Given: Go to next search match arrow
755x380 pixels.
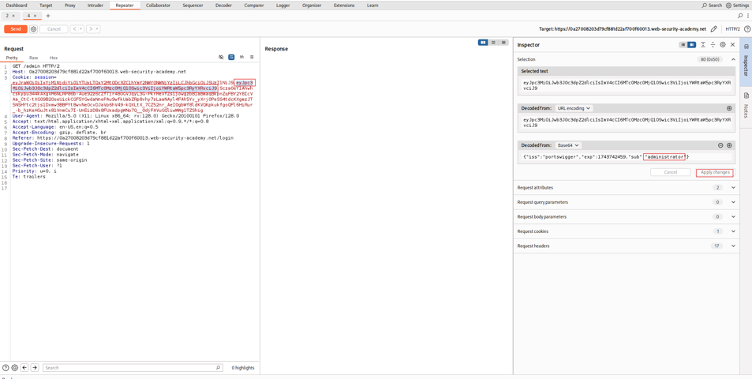Looking at the screenshot, I should [35, 367].
